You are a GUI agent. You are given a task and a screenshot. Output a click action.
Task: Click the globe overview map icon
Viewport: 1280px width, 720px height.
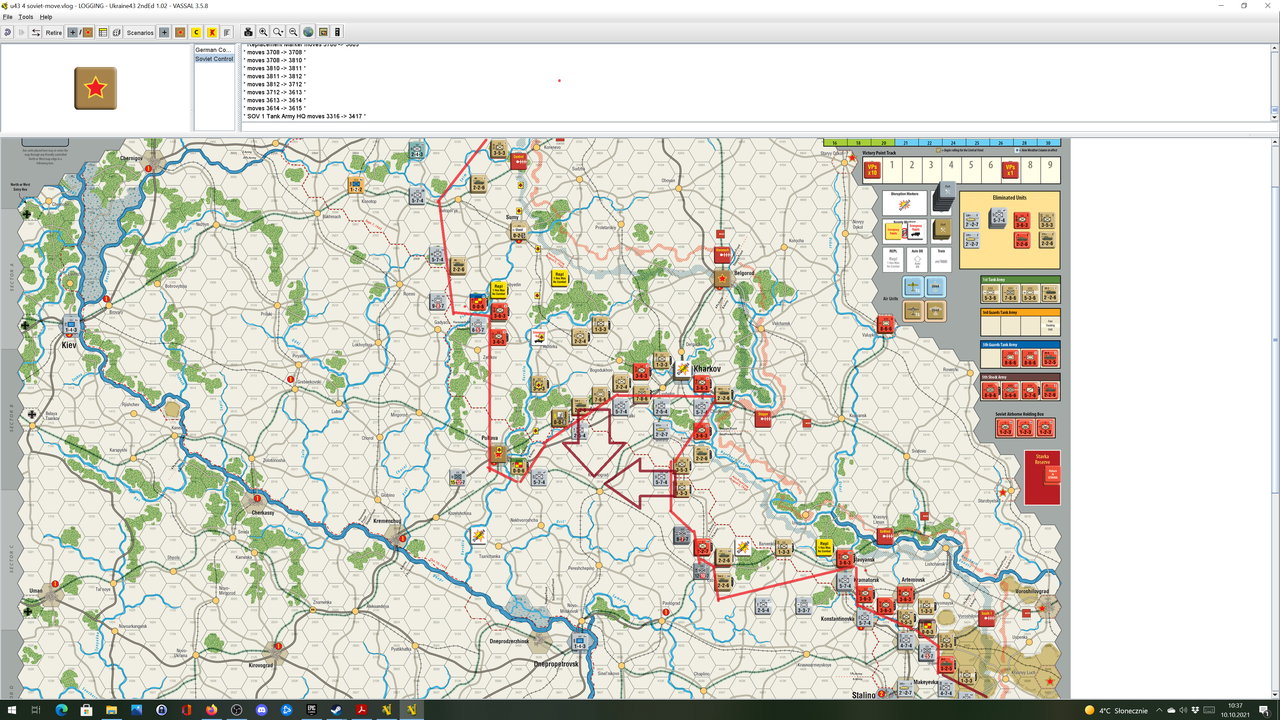click(308, 32)
